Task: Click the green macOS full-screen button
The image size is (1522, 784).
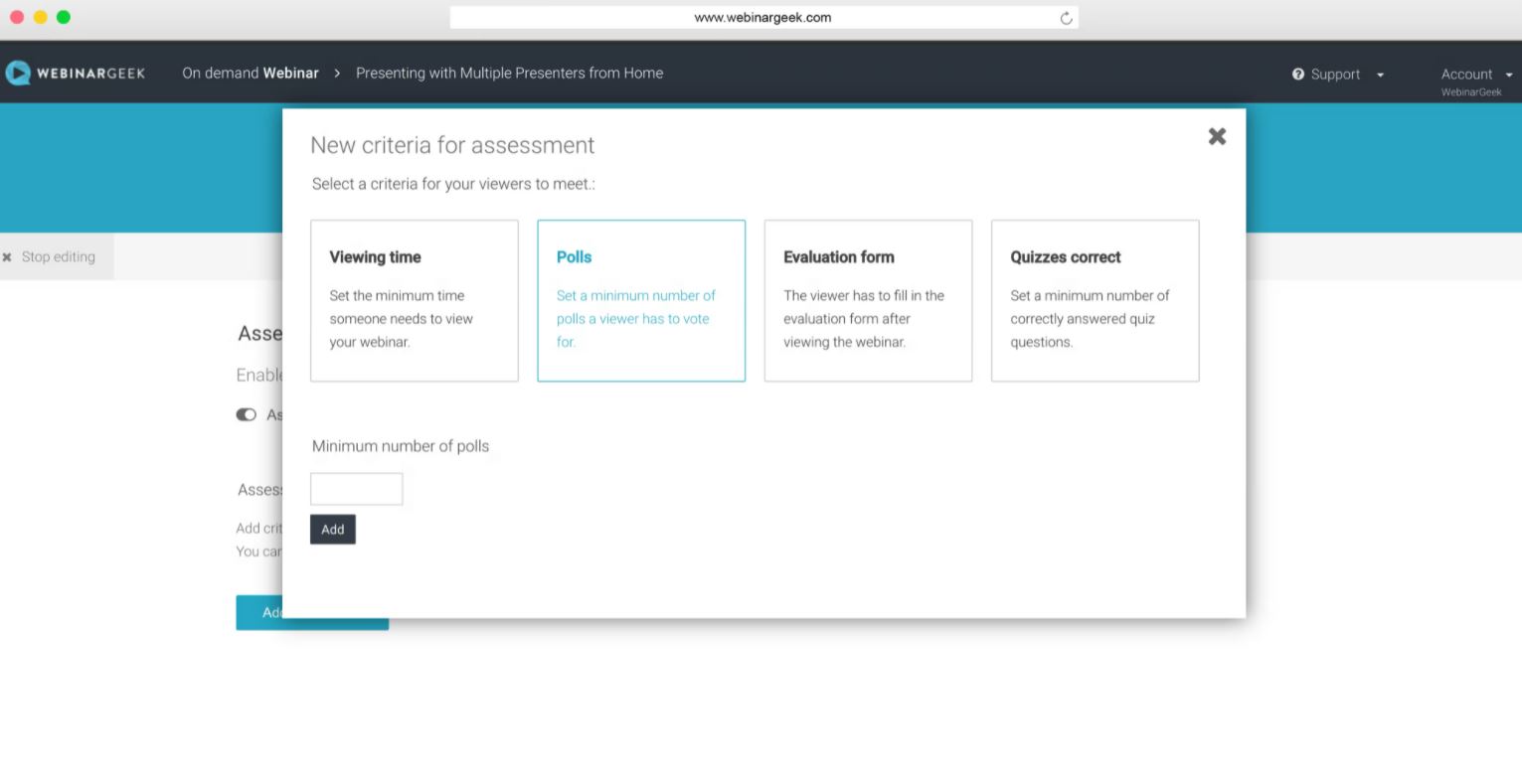Action: coord(64,17)
